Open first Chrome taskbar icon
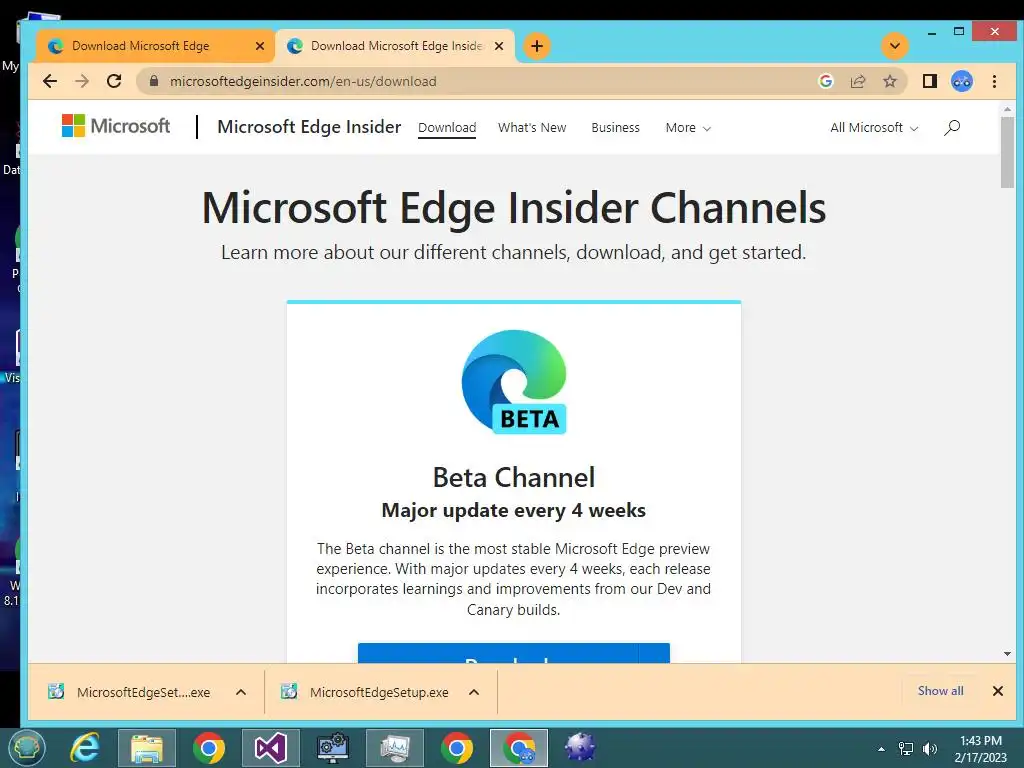Image resolution: width=1024 pixels, height=768 pixels. 209,748
